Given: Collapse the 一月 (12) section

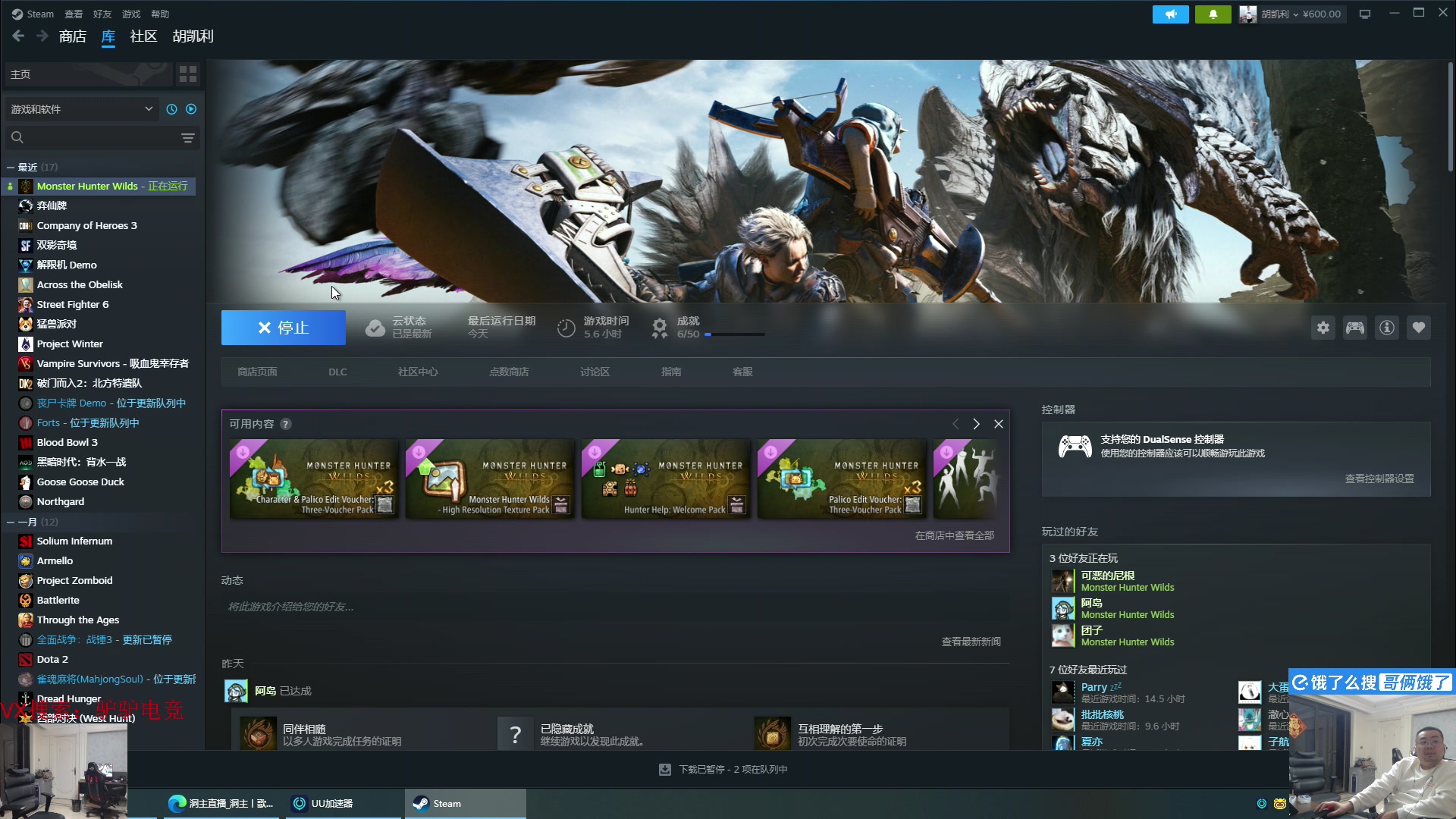Looking at the screenshot, I should pos(11,522).
